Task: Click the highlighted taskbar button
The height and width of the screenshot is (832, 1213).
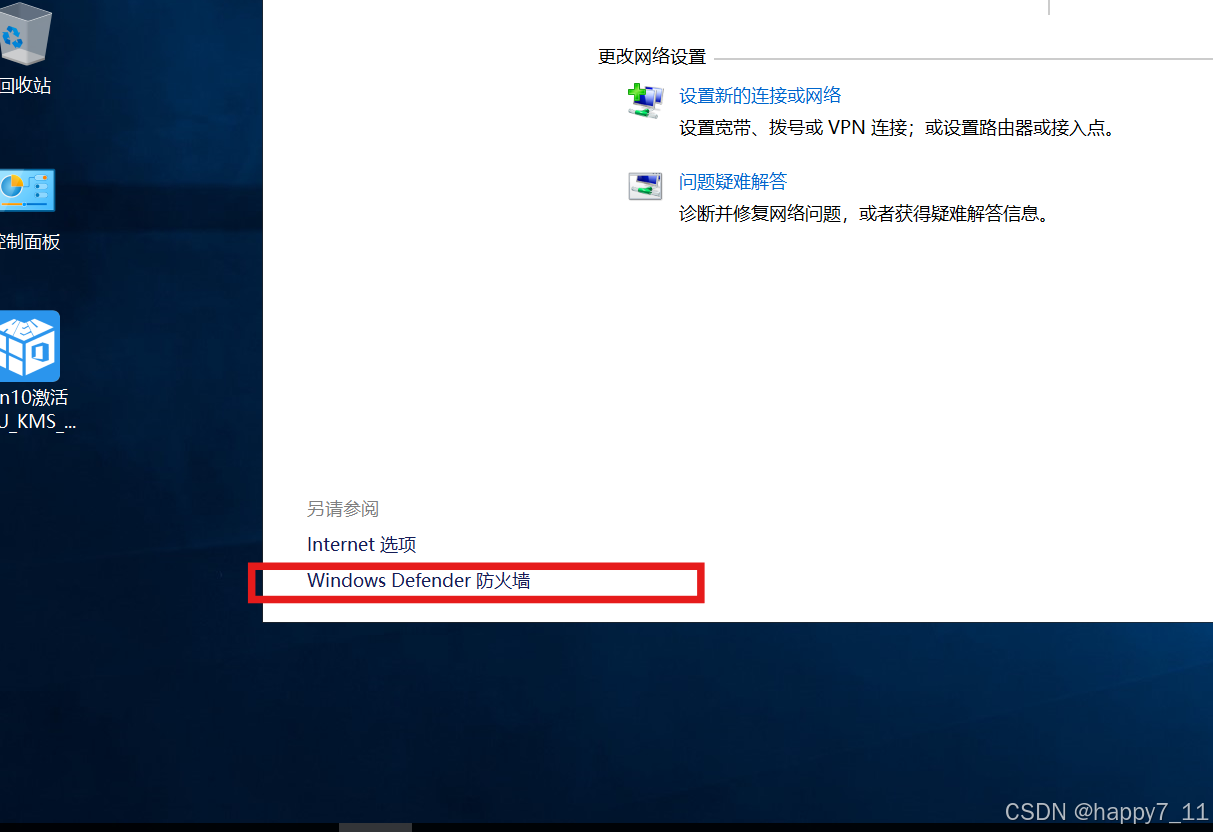Action: tap(375, 827)
